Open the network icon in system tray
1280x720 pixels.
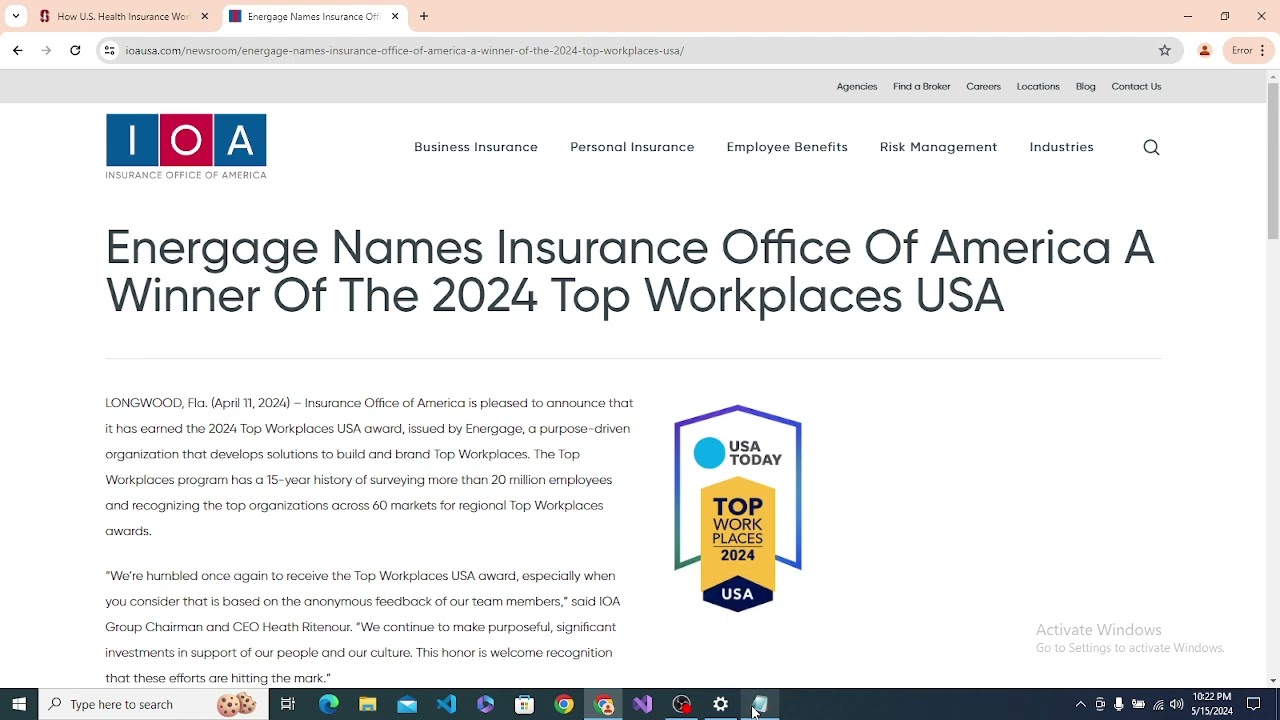1158,704
